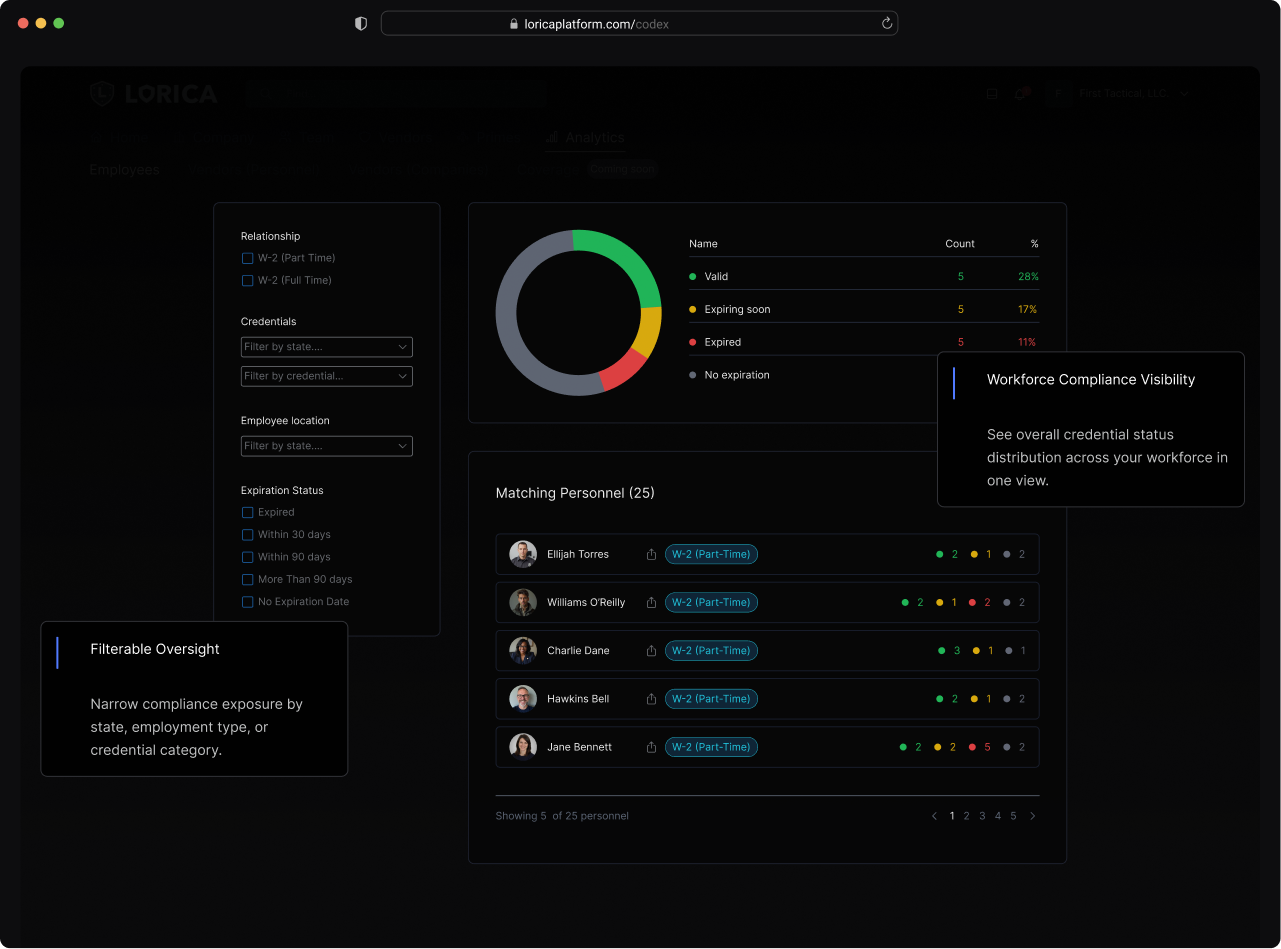Click Hawkins Bell's profile photo
The image size is (1281, 949).
click(523, 699)
